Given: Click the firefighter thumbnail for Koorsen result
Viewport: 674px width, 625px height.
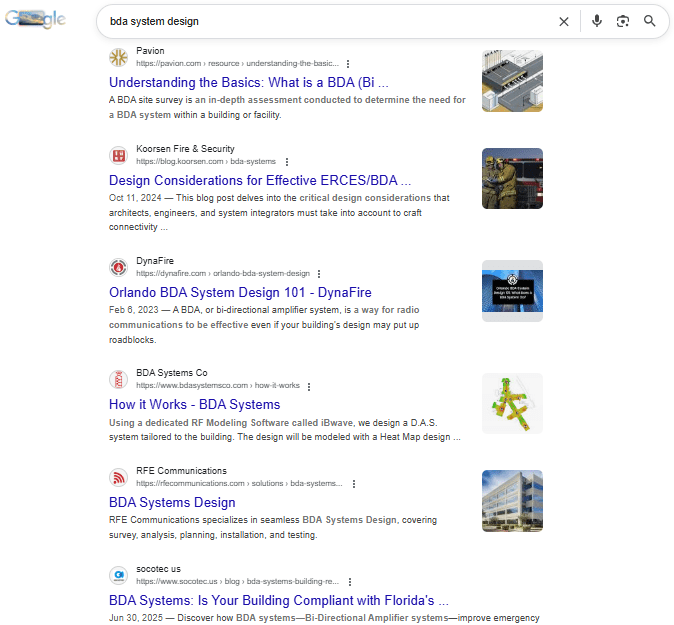Looking at the screenshot, I should [x=512, y=179].
